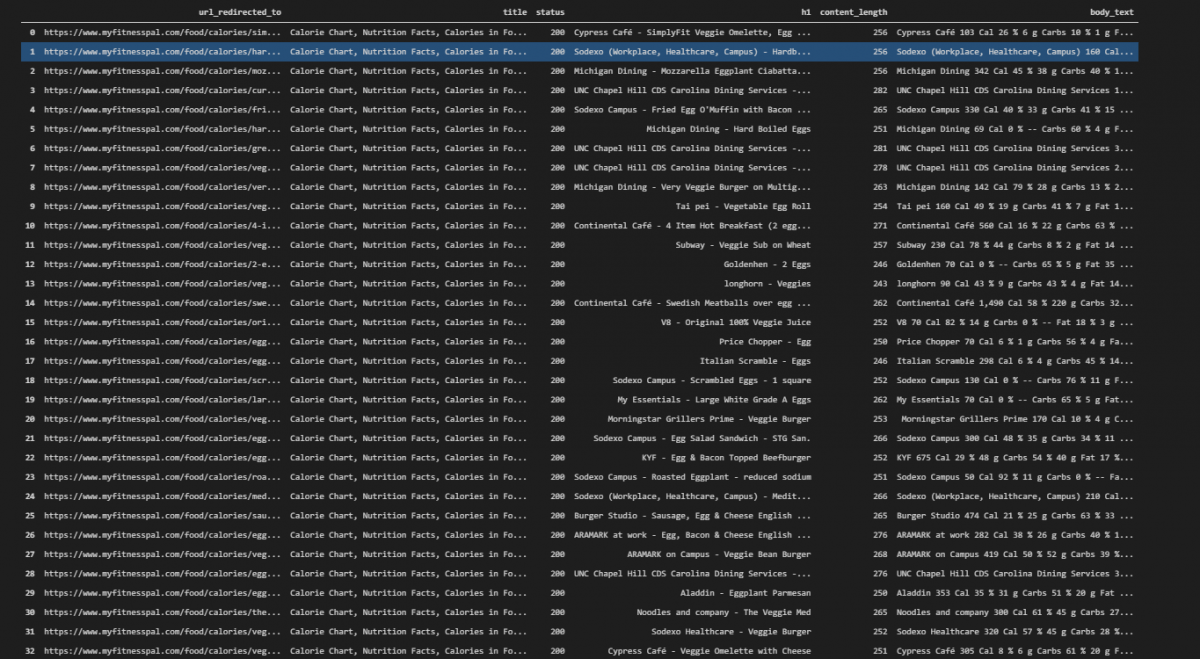Select h1 cell 'Michigan Dining - Mozzarella Eggplant Ciabatta'
Viewport: 1200px width, 659px height.
click(x=692, y=71)
